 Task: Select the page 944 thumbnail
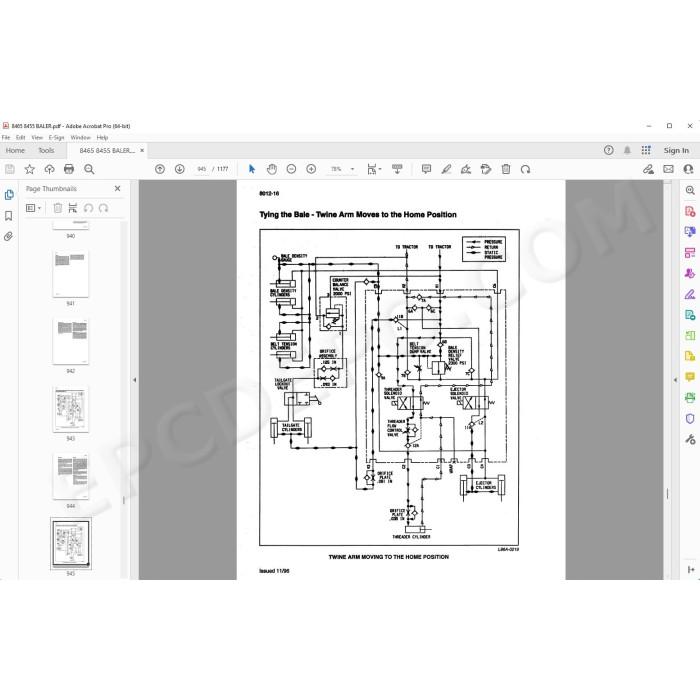(x=71, y=476)
